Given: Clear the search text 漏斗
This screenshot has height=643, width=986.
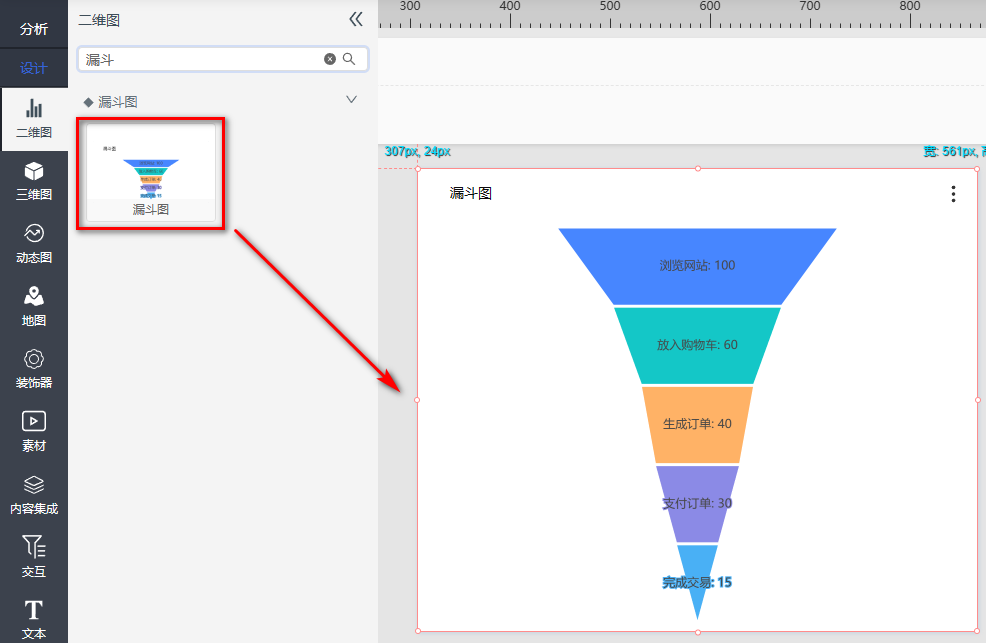Looking at the screenshot, I should tap(330, 59).
